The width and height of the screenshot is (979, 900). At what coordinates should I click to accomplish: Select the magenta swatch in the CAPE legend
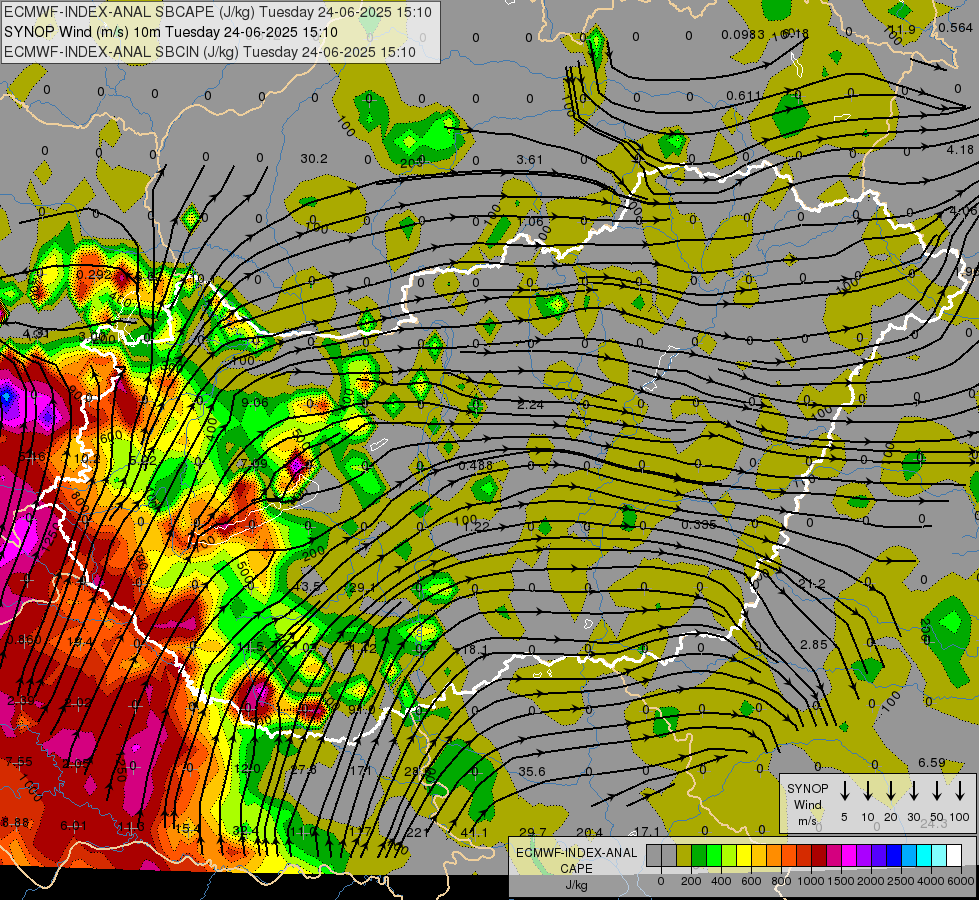click(x=849, y=856)
